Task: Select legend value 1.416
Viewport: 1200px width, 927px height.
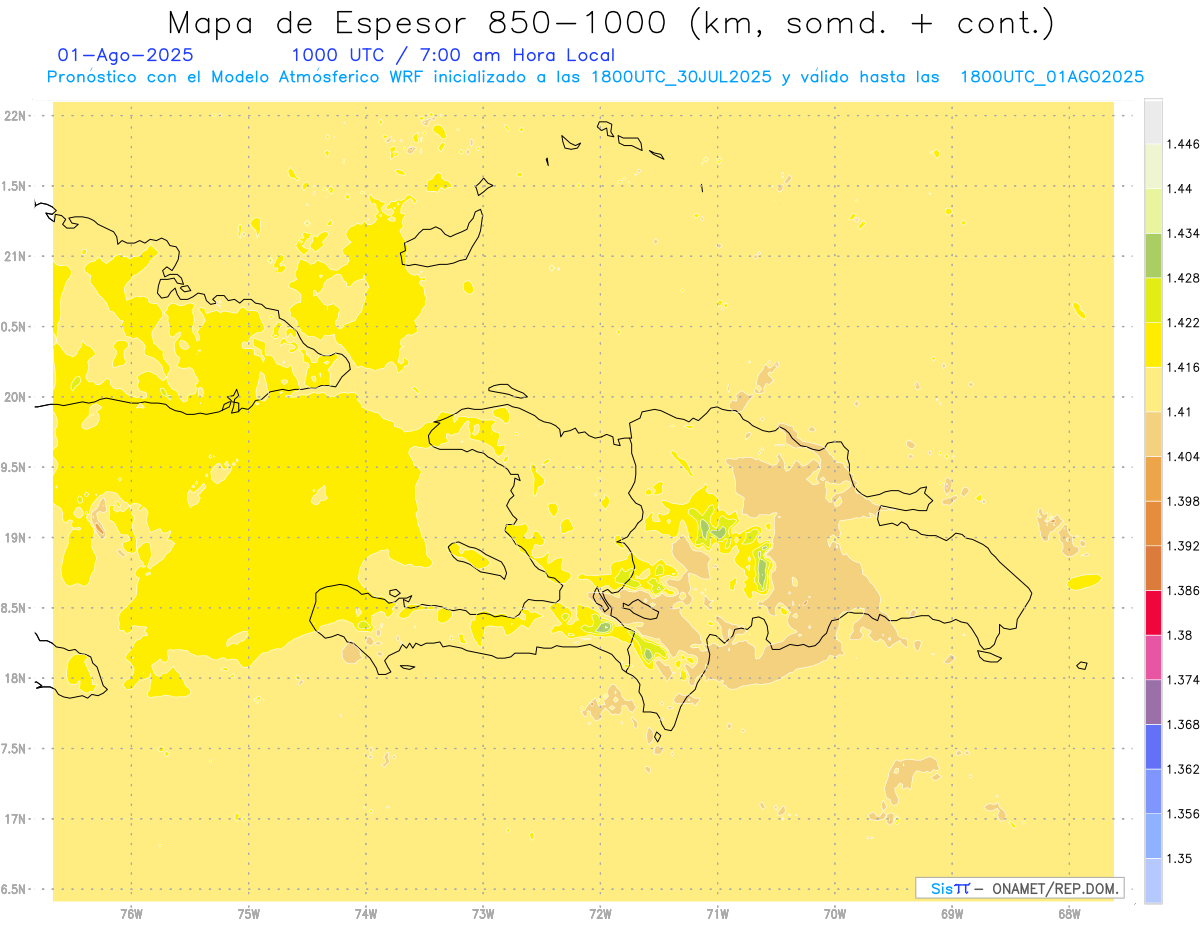Action: [x=1182, y=367]
